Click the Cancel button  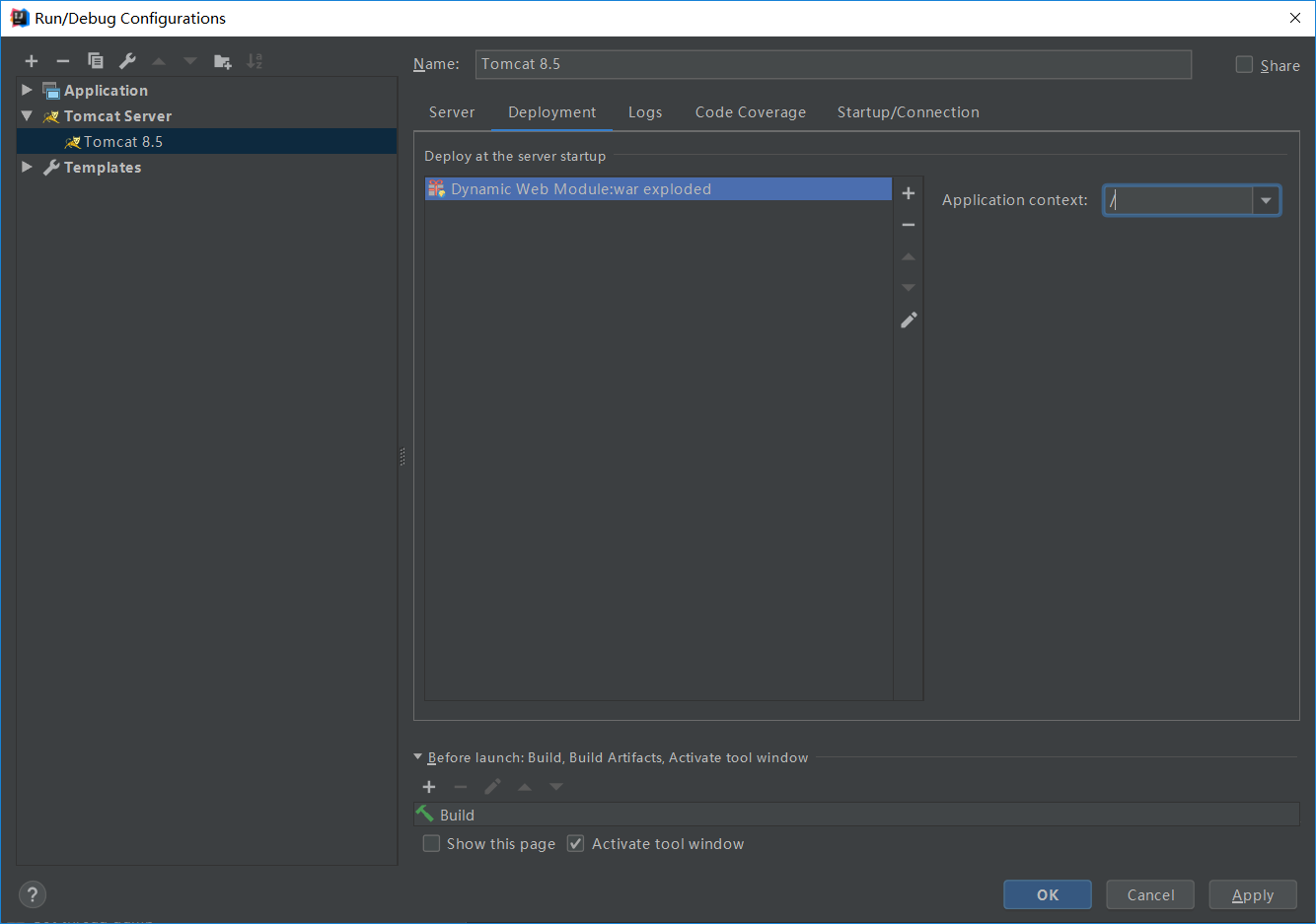click(x=1150, y=894)
